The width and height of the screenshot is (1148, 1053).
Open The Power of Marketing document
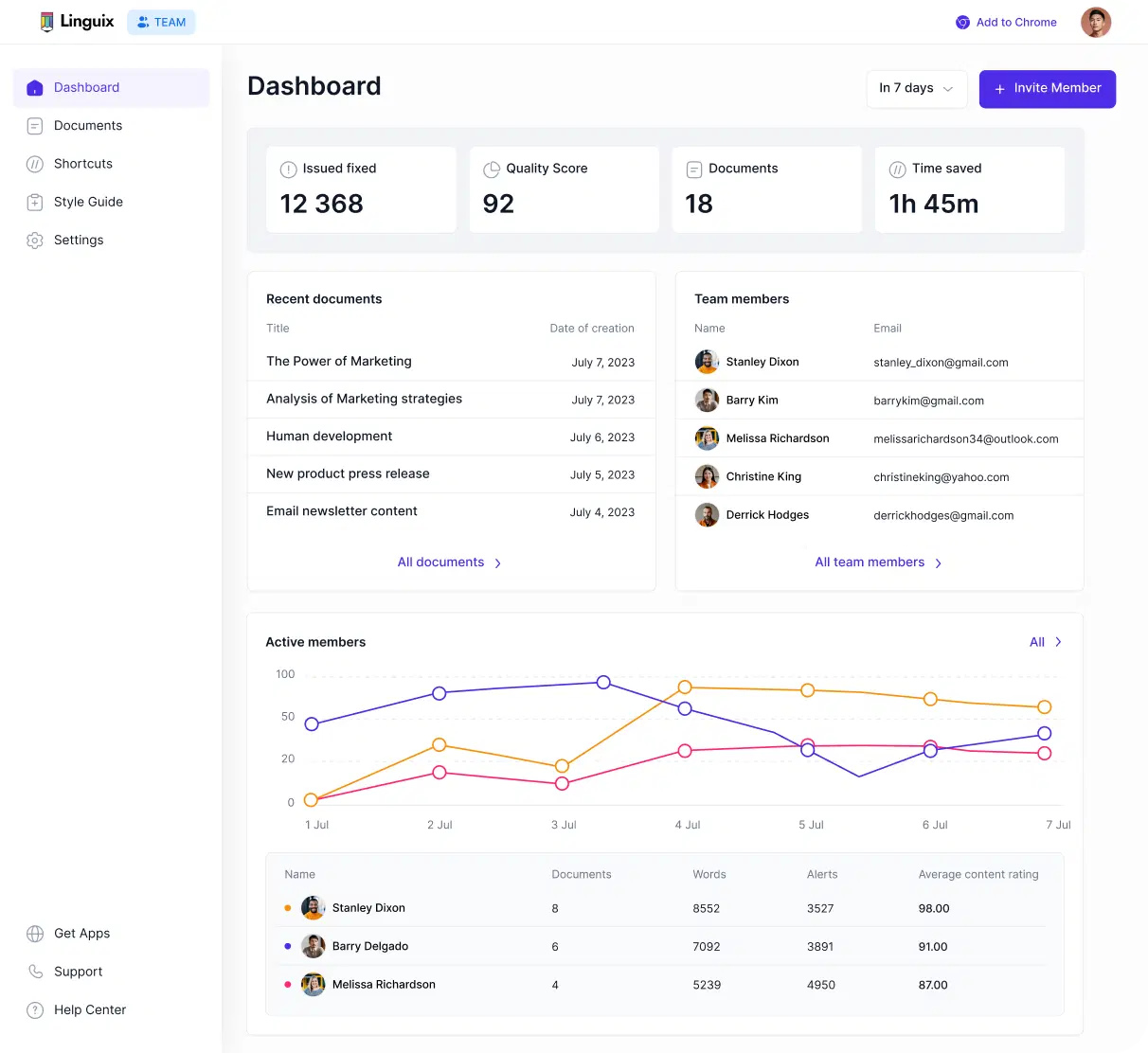click(x=339, y=362)
